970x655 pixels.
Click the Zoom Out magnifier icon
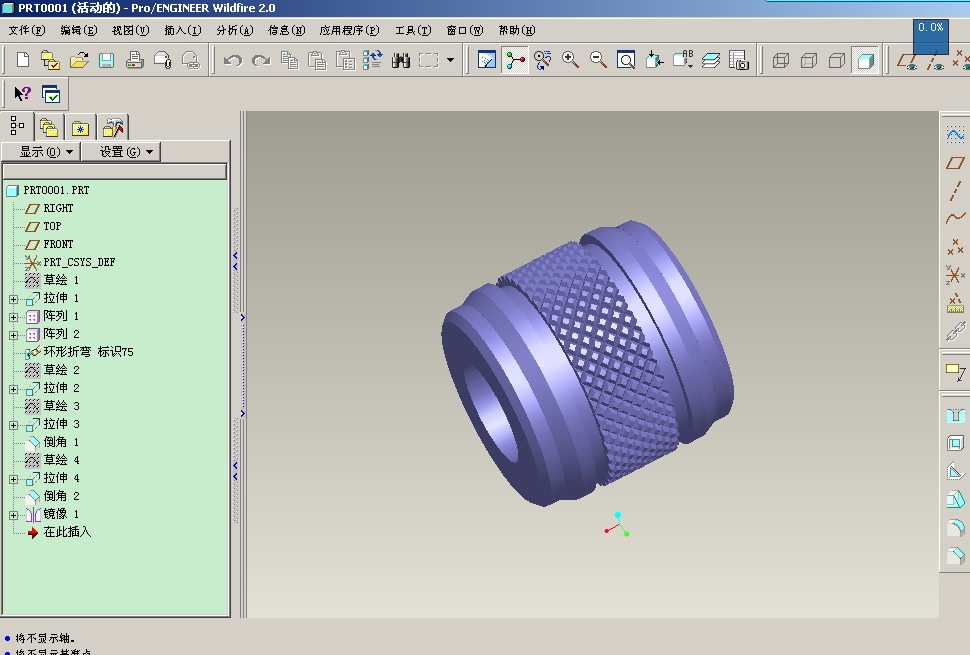[x=598, y=60]
